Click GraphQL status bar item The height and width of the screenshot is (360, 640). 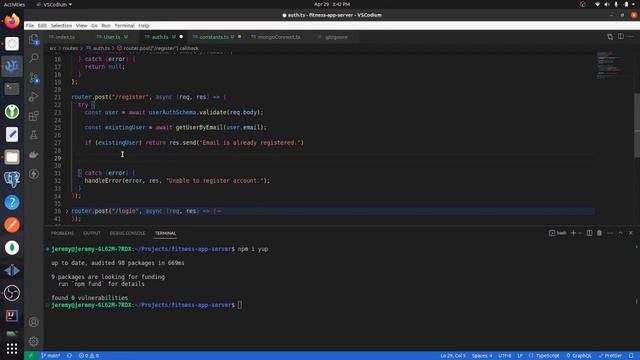point(579,356)
